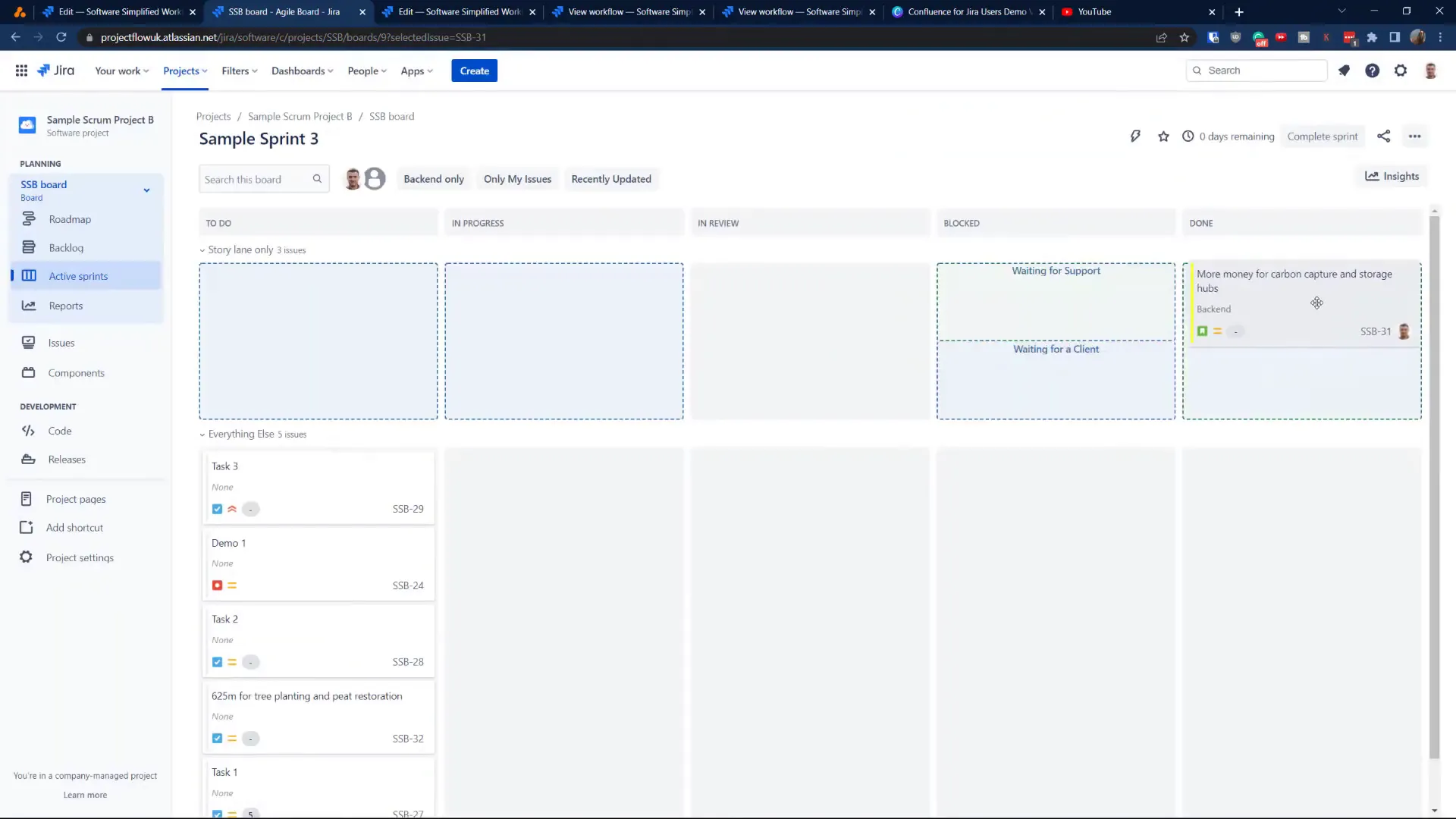
Task: Open the browser extensions puzzle icon
Action: [1372, 37]
